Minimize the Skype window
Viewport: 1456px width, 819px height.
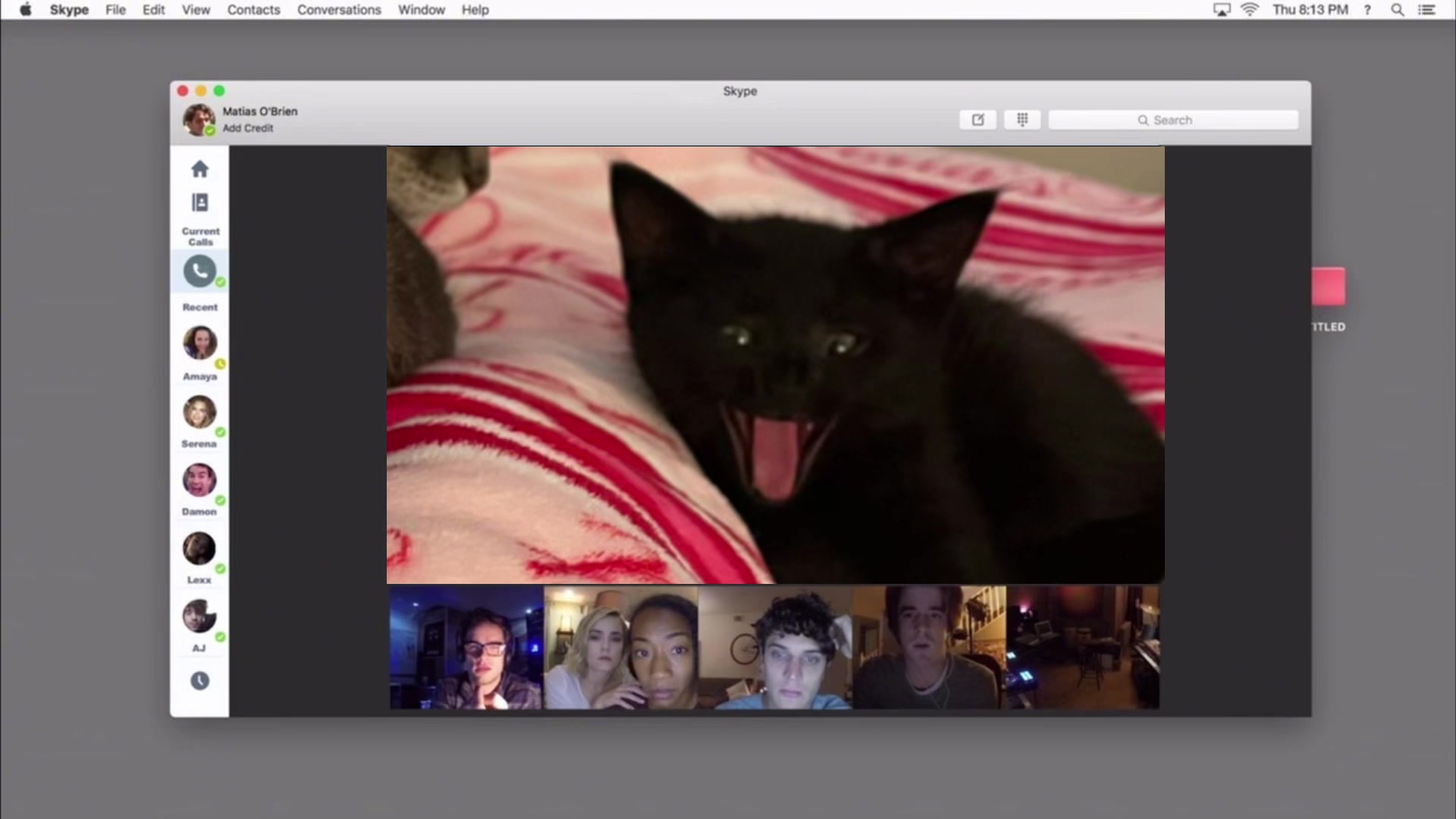201,91
